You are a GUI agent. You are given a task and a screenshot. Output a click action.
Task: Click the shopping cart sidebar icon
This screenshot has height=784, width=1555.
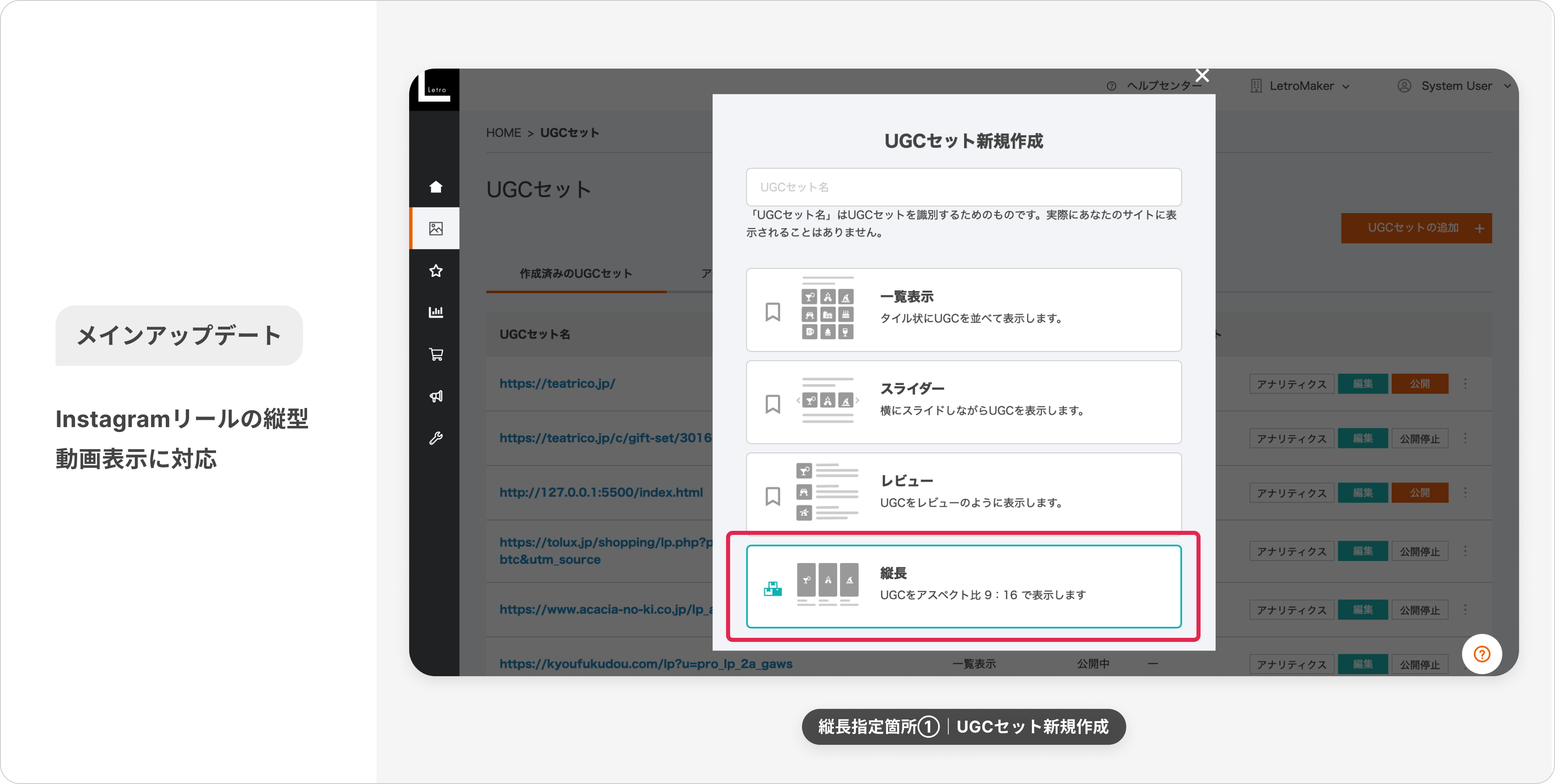pos(435,354)
